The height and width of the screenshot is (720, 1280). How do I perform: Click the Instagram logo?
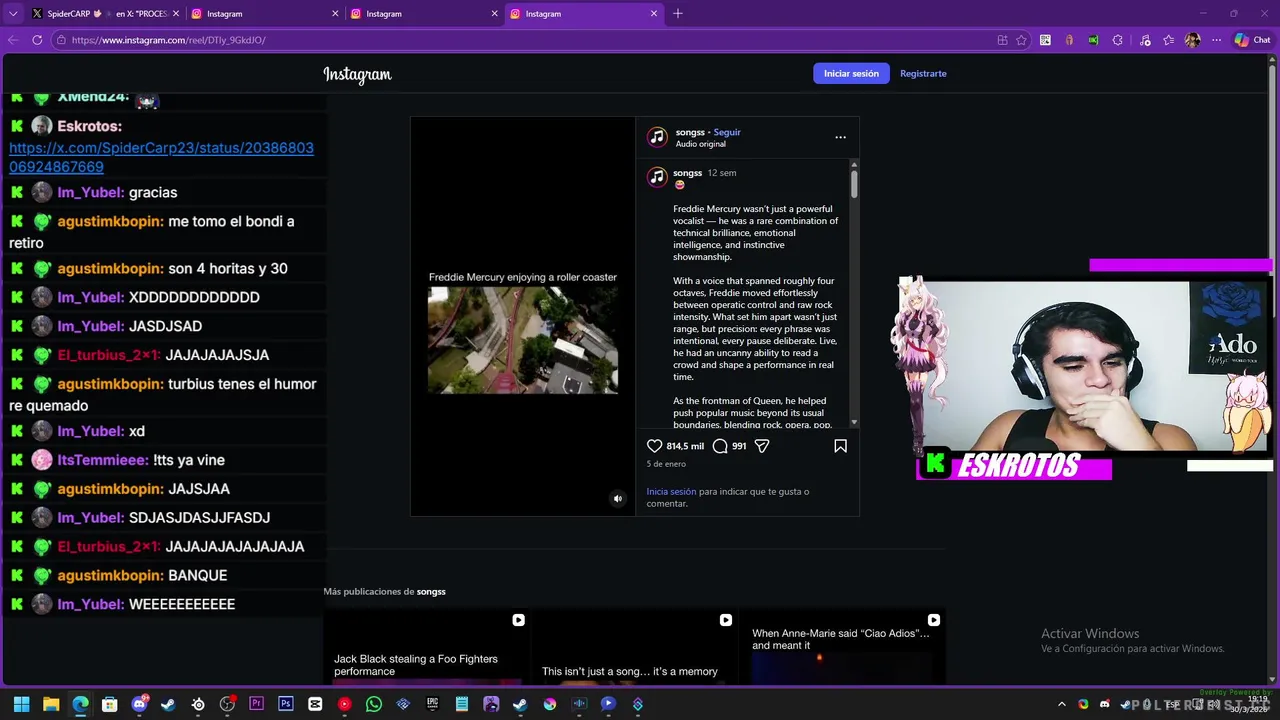[x=357, y=74]
